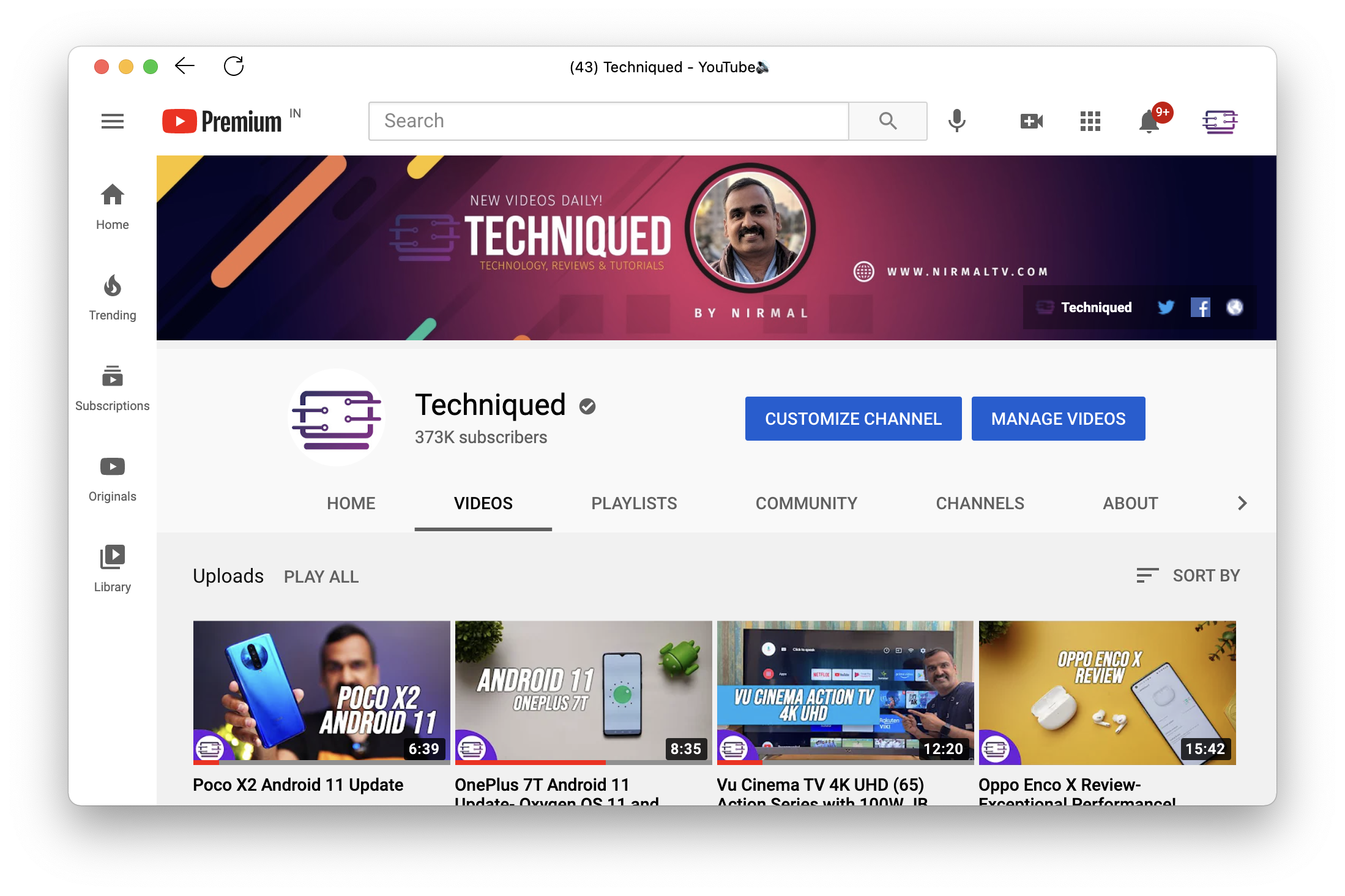Select the Videos tab
This screenshot has height=896, width=1345.
pos(483,503)
